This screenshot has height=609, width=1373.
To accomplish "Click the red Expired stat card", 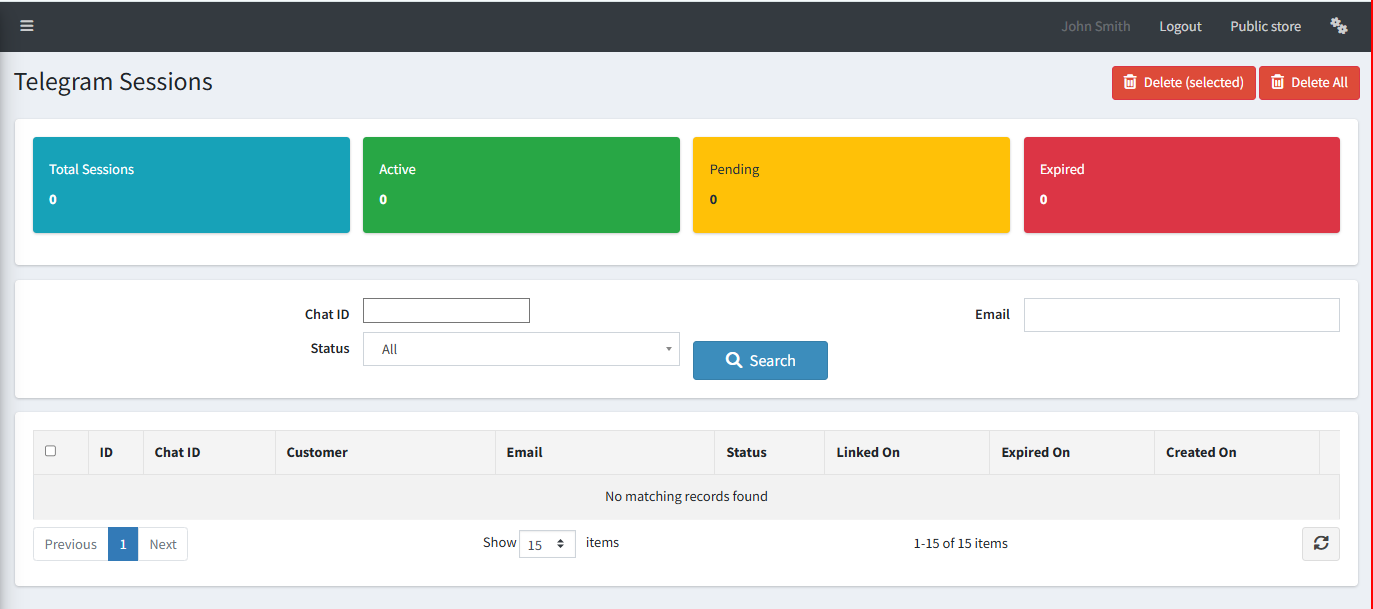I will [1181, 185].
